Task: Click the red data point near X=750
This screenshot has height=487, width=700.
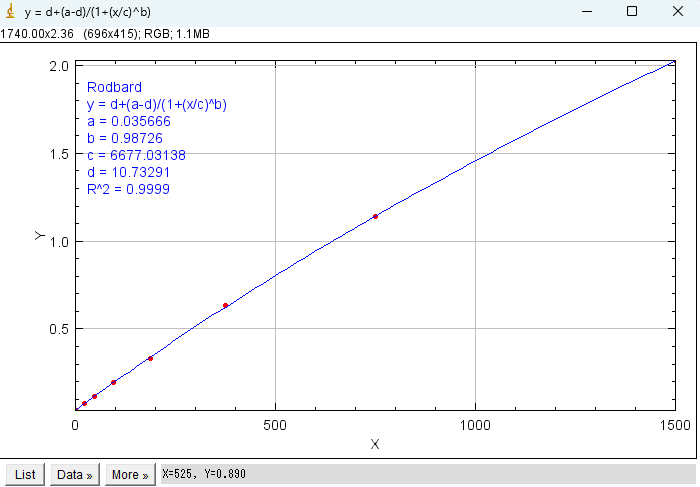Action: [x=375, y=216]
